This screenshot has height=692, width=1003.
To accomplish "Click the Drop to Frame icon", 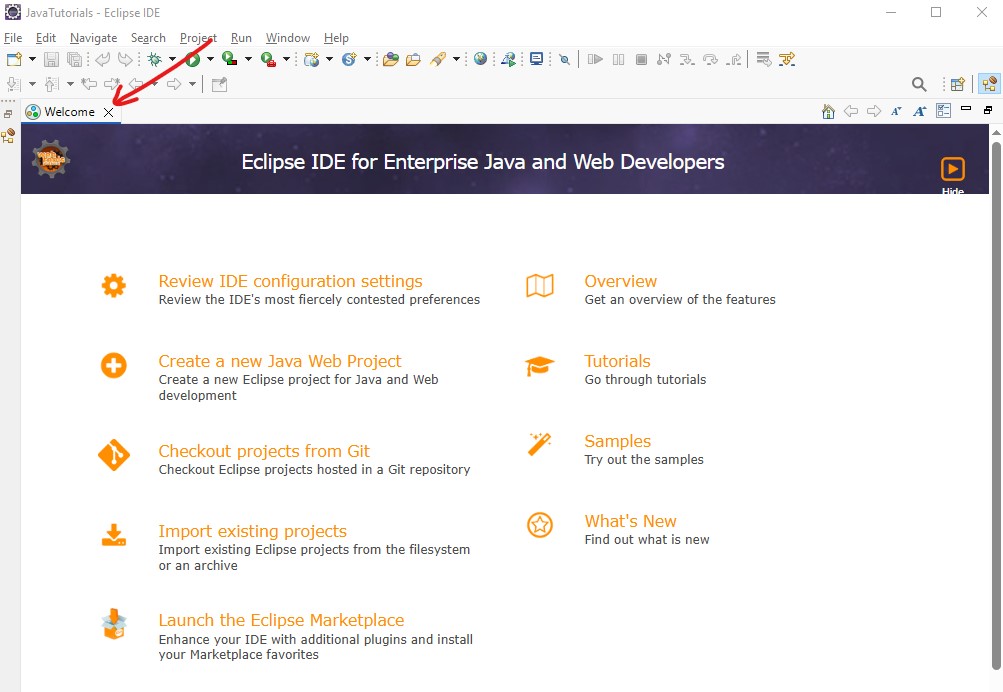I will (764, 59).
